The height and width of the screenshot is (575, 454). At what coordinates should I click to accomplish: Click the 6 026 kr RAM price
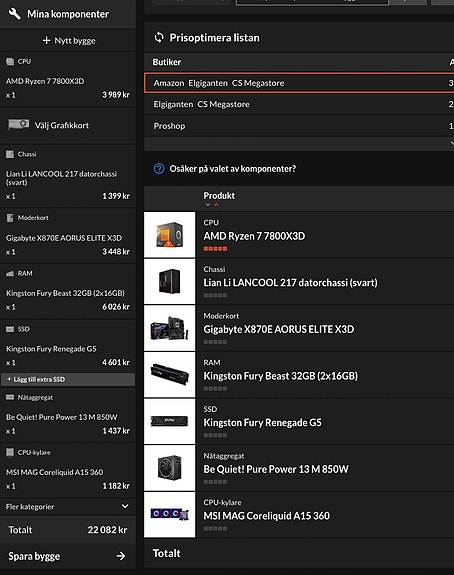pos(116,307)
